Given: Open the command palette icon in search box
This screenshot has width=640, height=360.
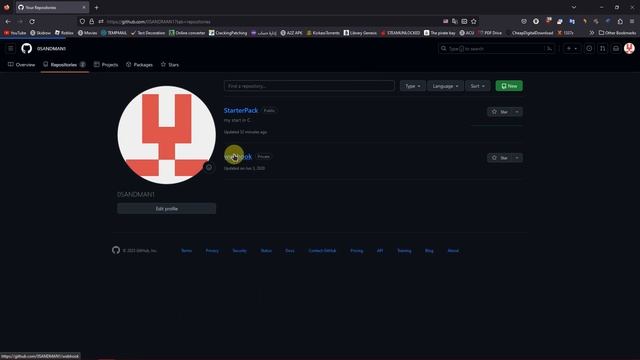Looking at the screenshot, I should (x=549, y=49).
